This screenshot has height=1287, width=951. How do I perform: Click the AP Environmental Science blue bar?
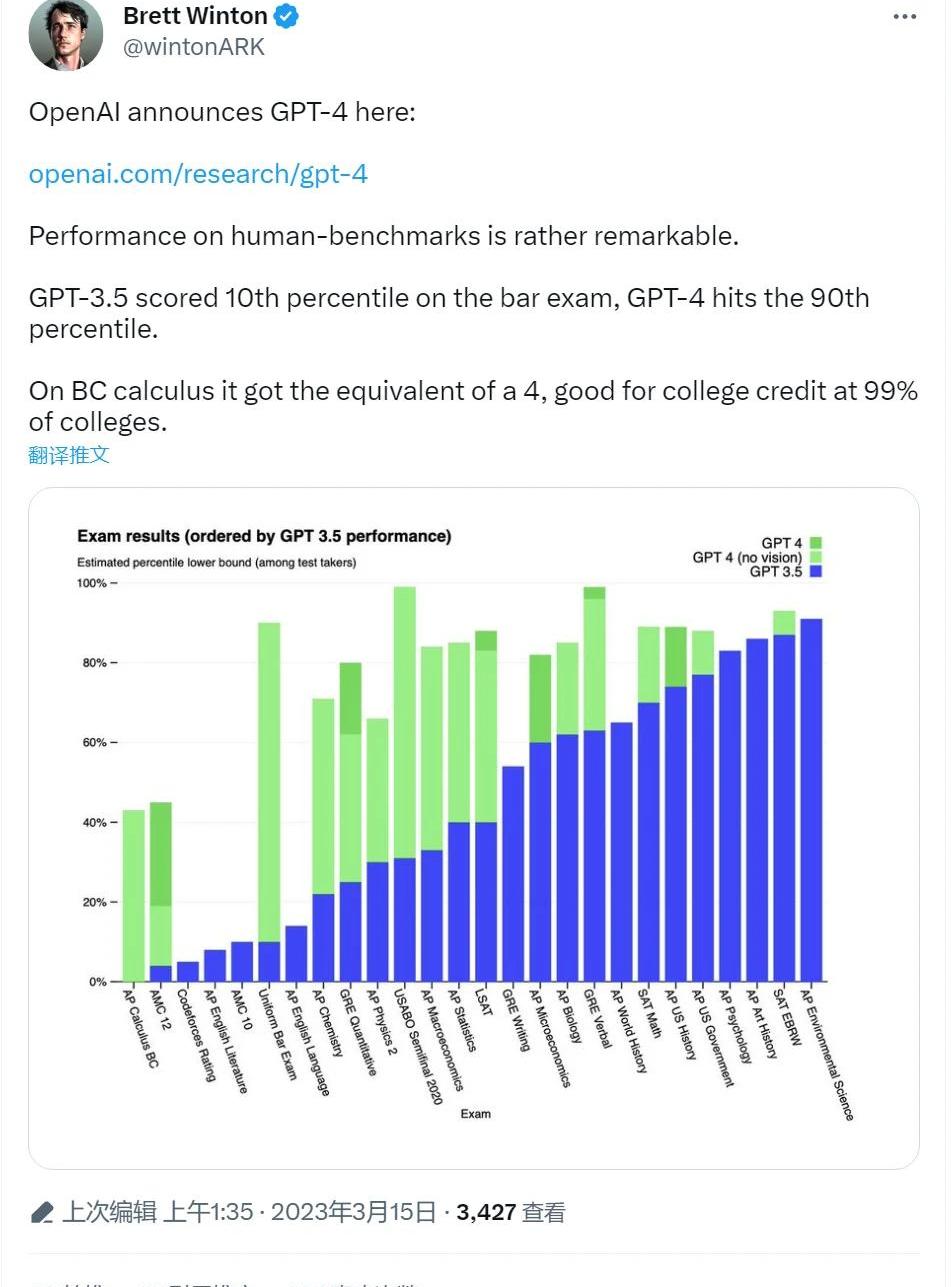(x=811, y=800)
